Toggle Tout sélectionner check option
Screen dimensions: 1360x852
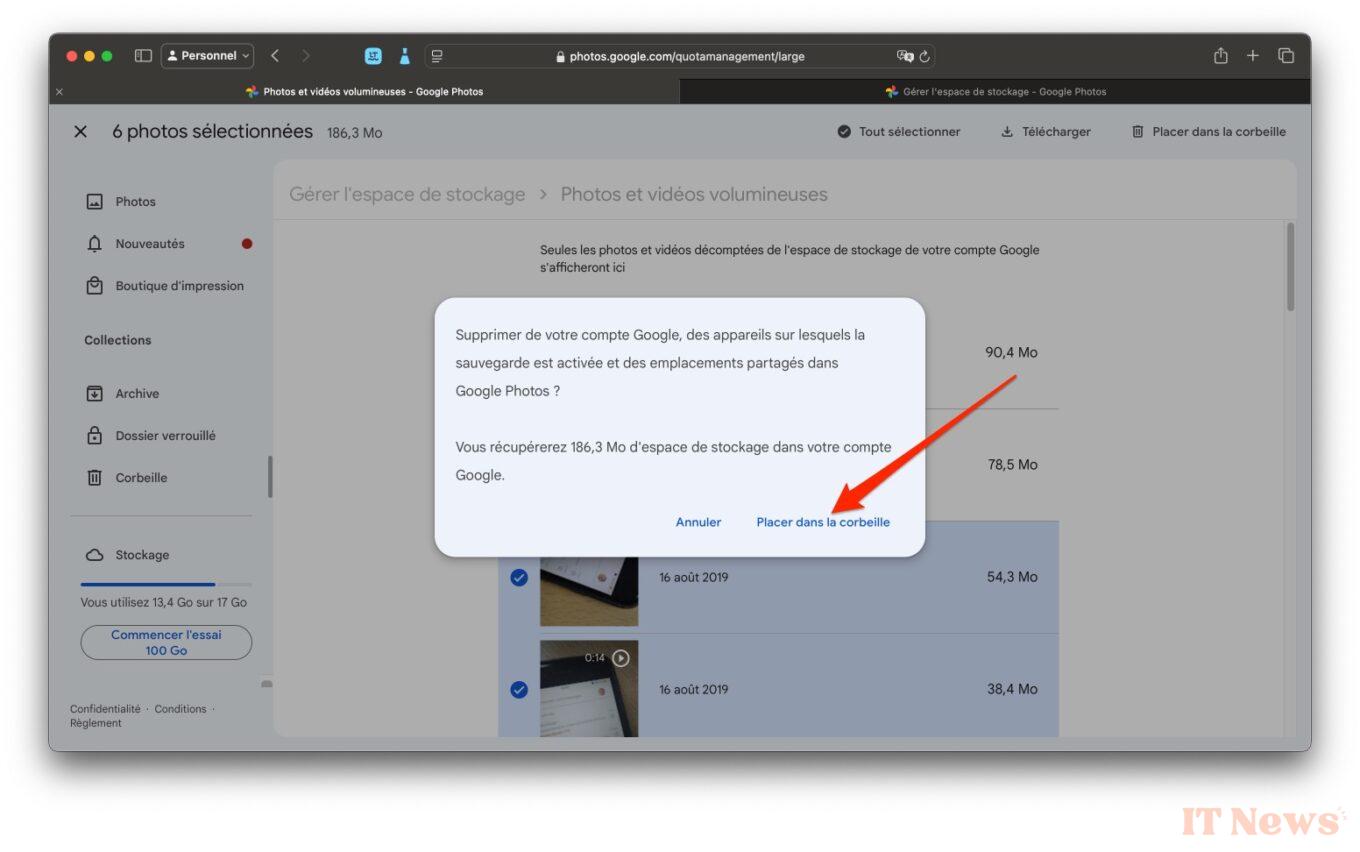pos(844,132)
